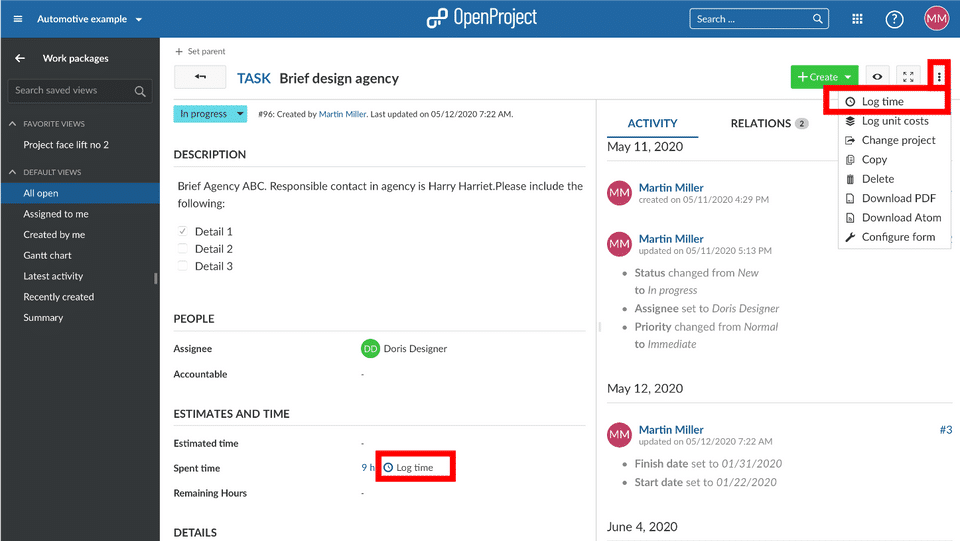Screen dimensions: 960x541
Task: Switch to the Activity tab
Action: pos(652,124)
